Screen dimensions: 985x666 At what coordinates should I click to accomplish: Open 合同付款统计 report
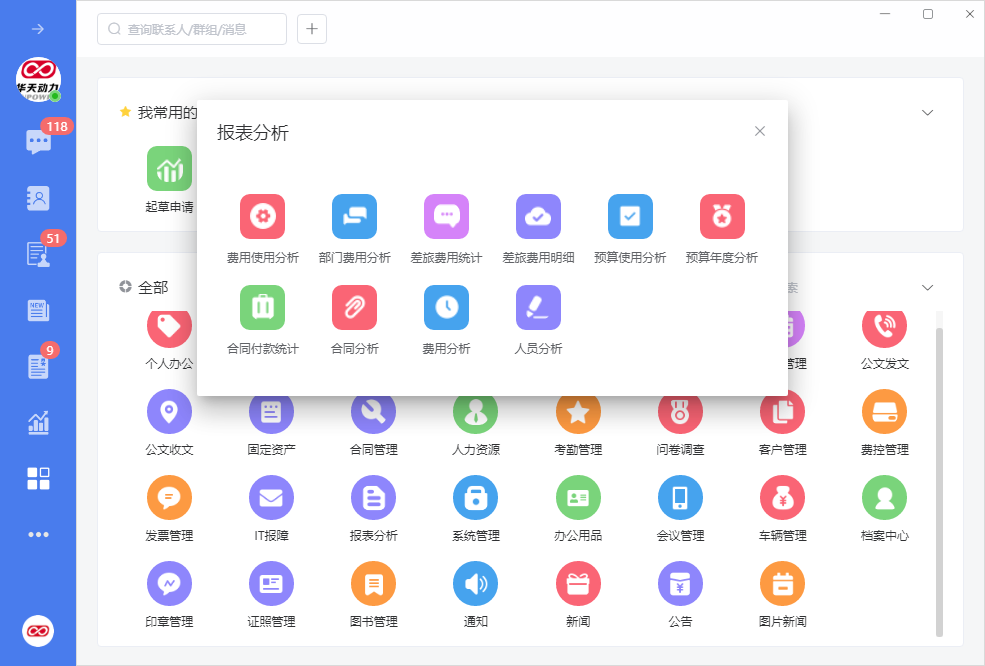(262, 308)
